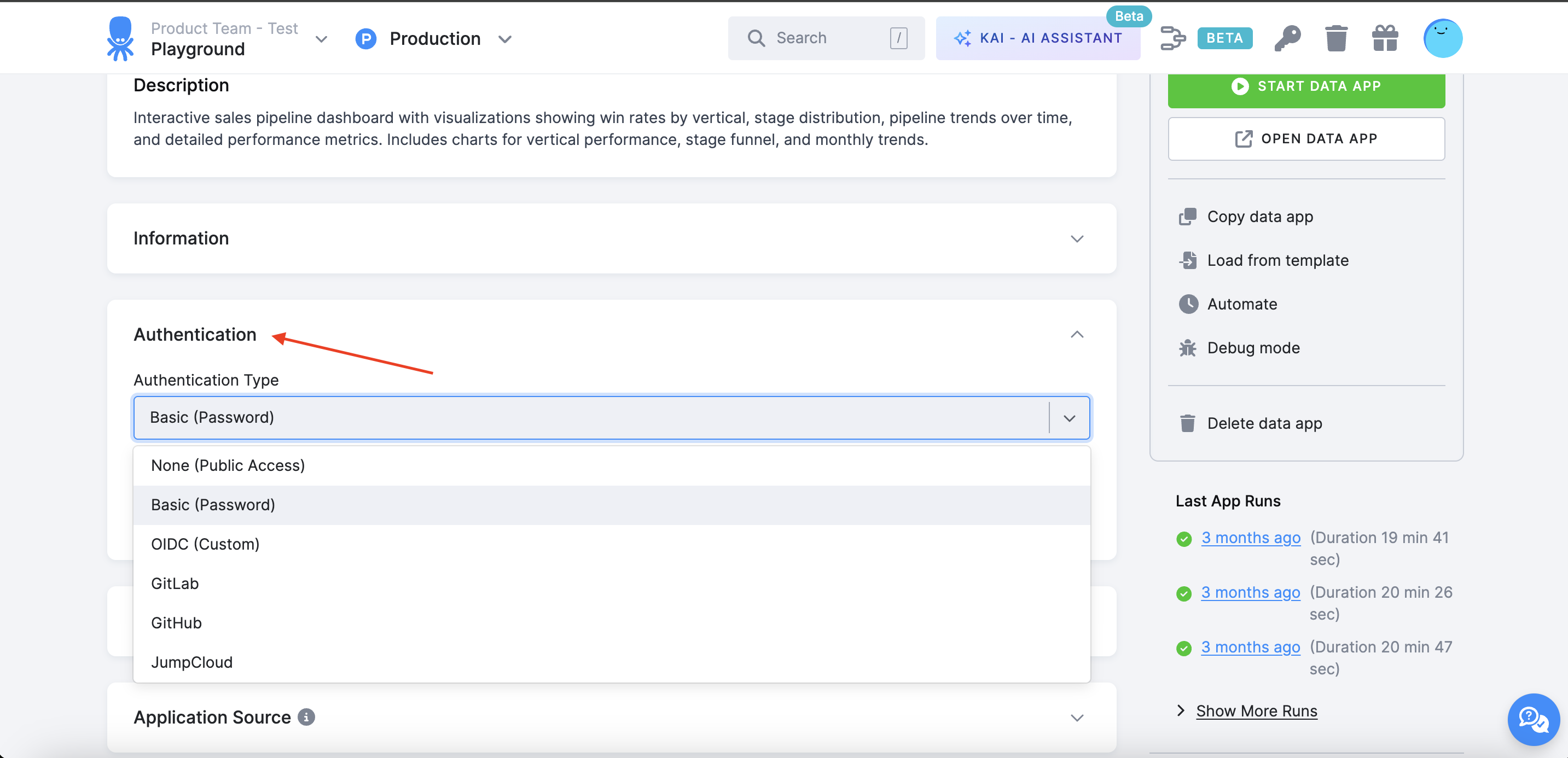Click the START DATA APP button
The height and width of the screenshot is (758, 1568).
click(1306, 86)
